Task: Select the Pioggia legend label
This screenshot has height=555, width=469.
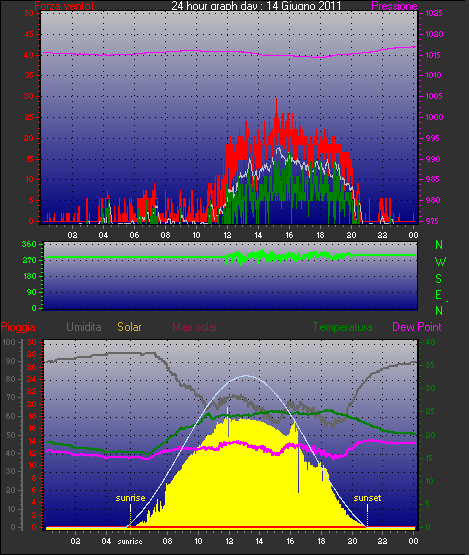Action: (x=18, y=327)
